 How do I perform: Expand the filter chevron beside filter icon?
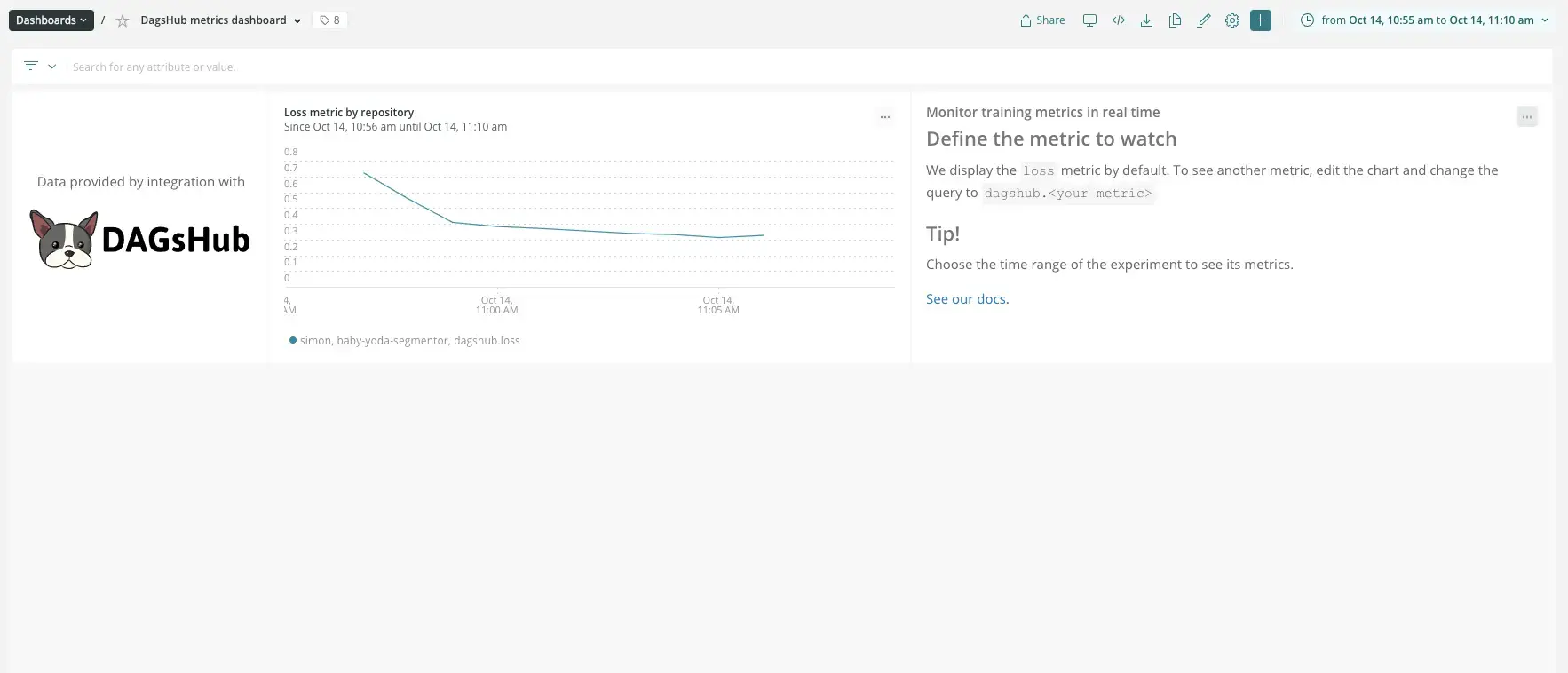tap(52, 67)
